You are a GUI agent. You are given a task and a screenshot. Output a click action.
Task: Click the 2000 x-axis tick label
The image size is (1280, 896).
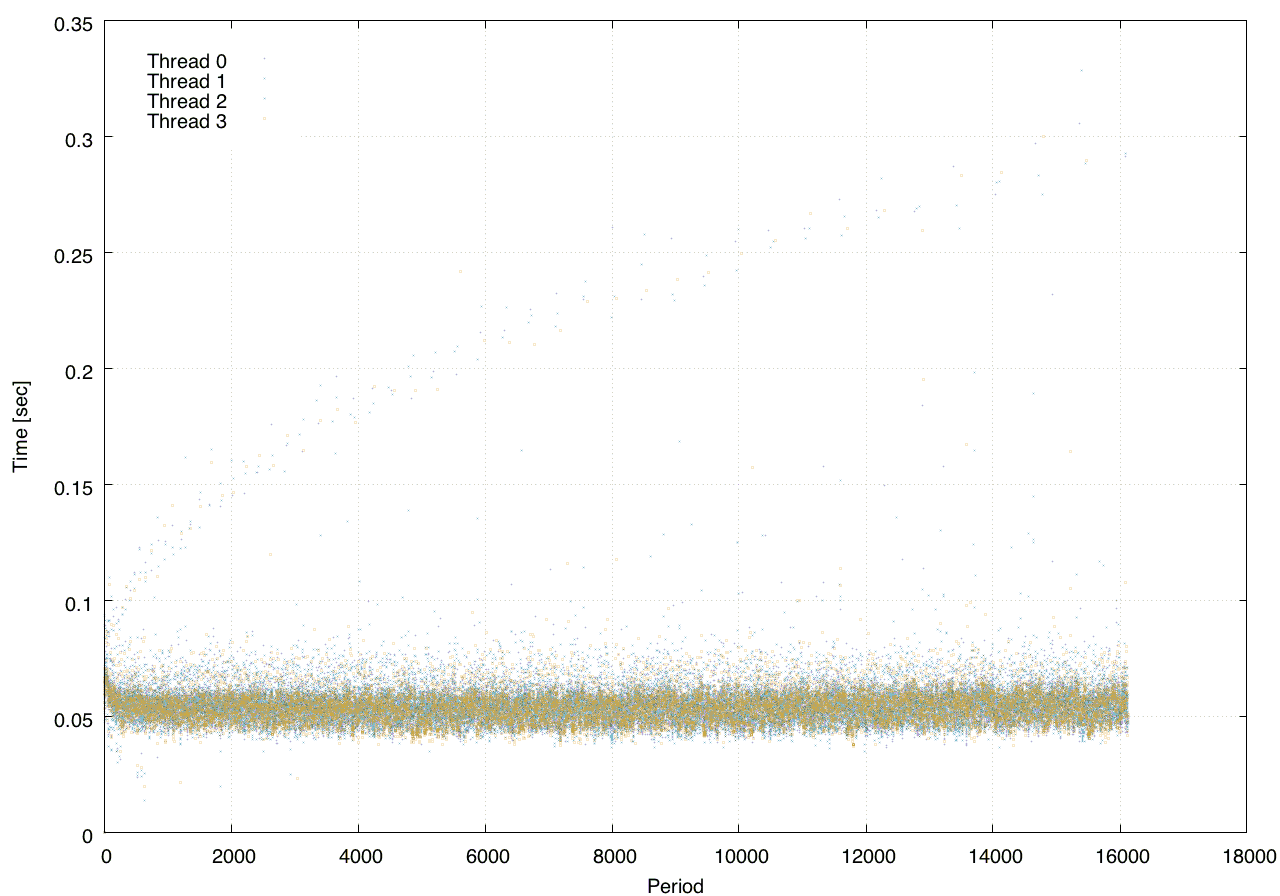coord(232,856)
